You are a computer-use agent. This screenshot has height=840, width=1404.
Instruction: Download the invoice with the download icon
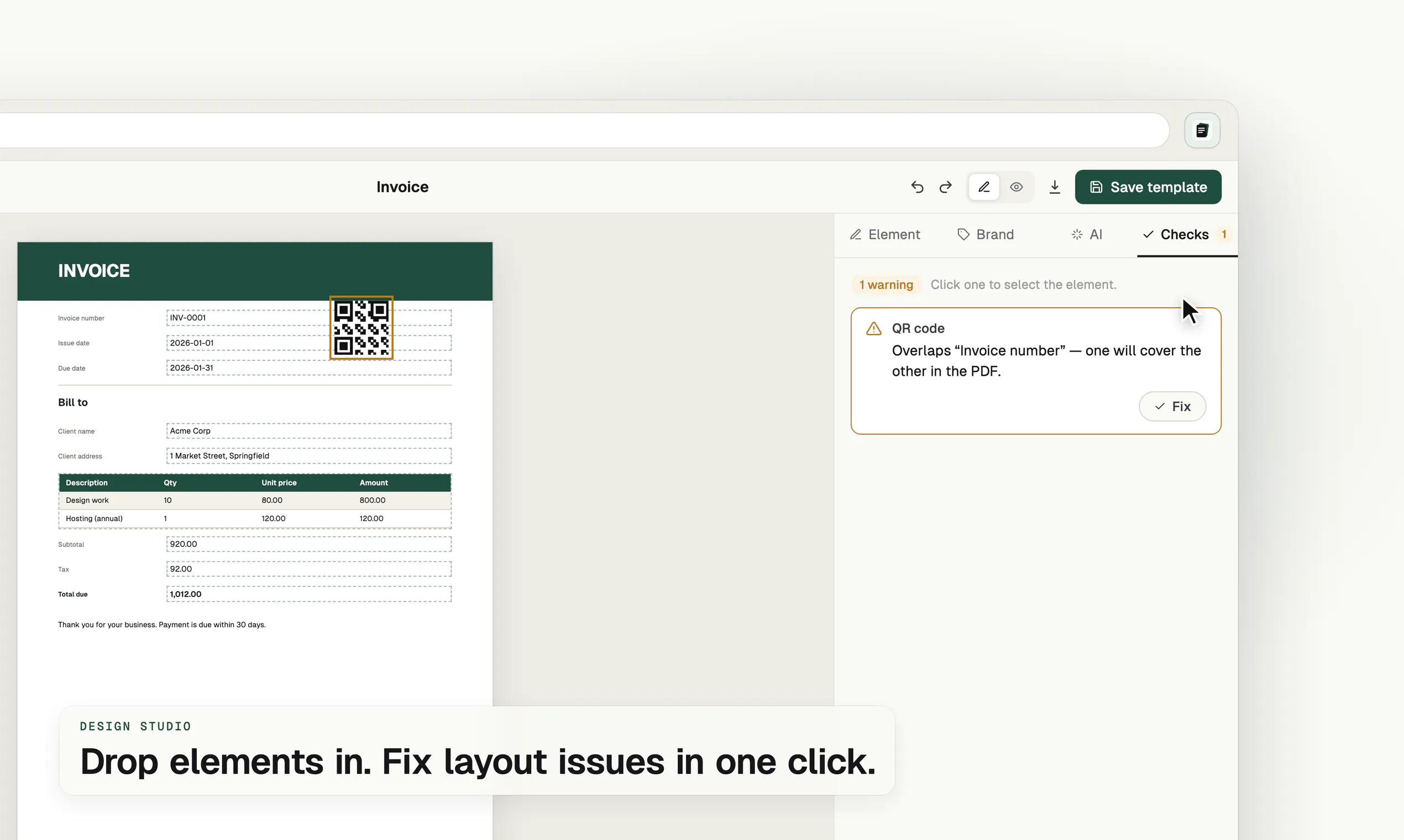click(x=1054, y=187)
